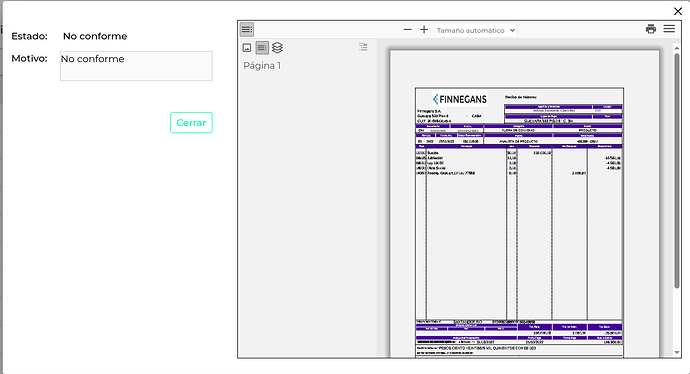Close the dialog with the X button
The height and width of the screenshot is (374, 690).
pos(678,11)
